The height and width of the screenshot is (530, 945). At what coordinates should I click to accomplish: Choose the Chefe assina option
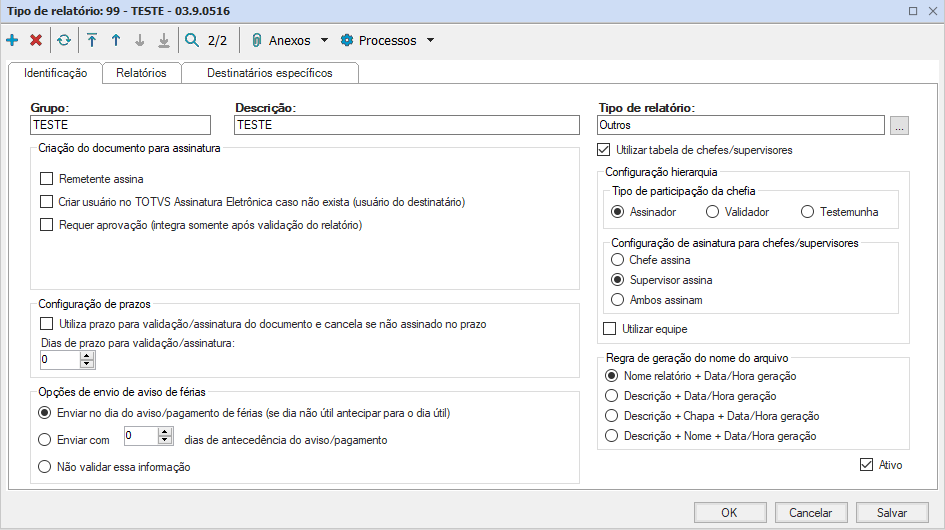617,260
